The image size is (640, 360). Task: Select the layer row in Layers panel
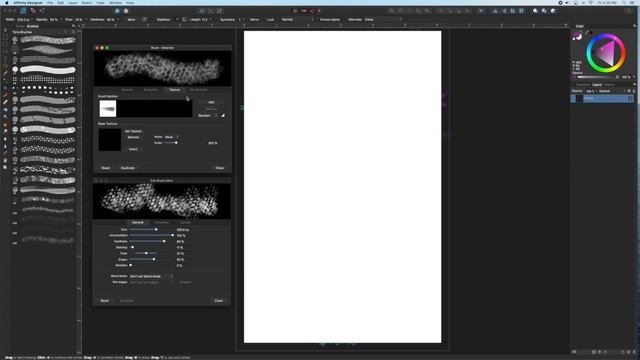click(602, 98)
